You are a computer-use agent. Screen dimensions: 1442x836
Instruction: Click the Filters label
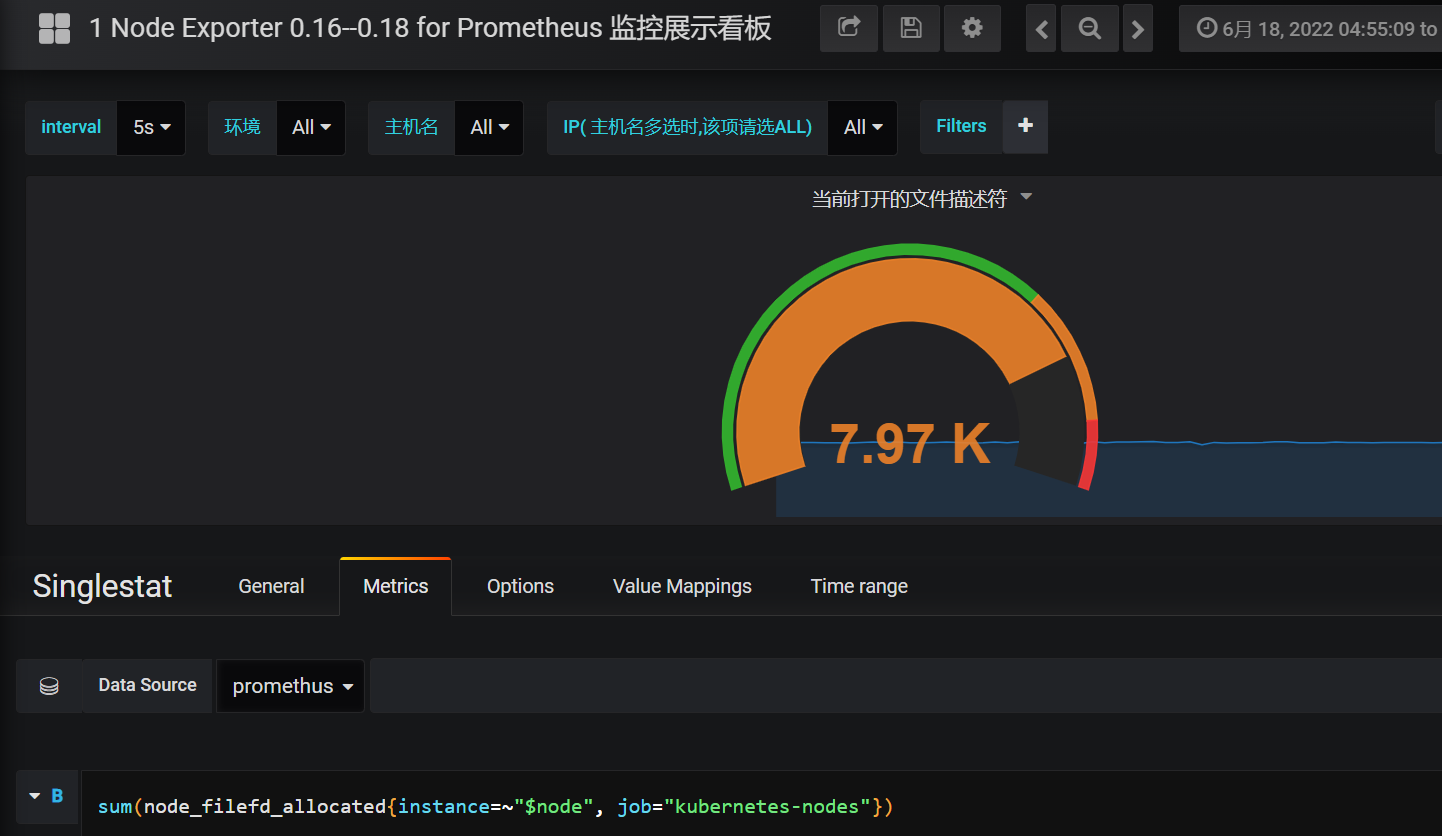pyautogui.click(x=961, y=126)
